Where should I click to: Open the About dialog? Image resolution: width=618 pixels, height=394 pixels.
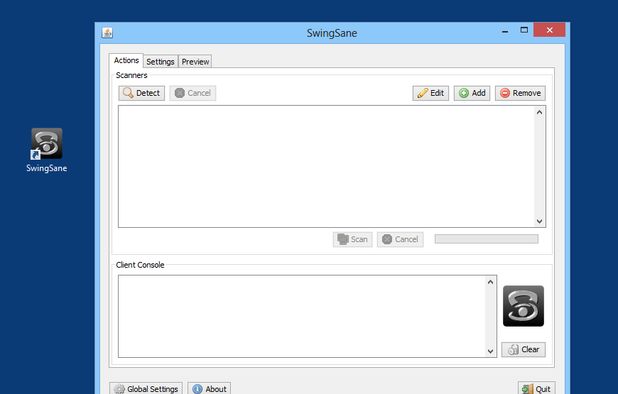(209, 389)
